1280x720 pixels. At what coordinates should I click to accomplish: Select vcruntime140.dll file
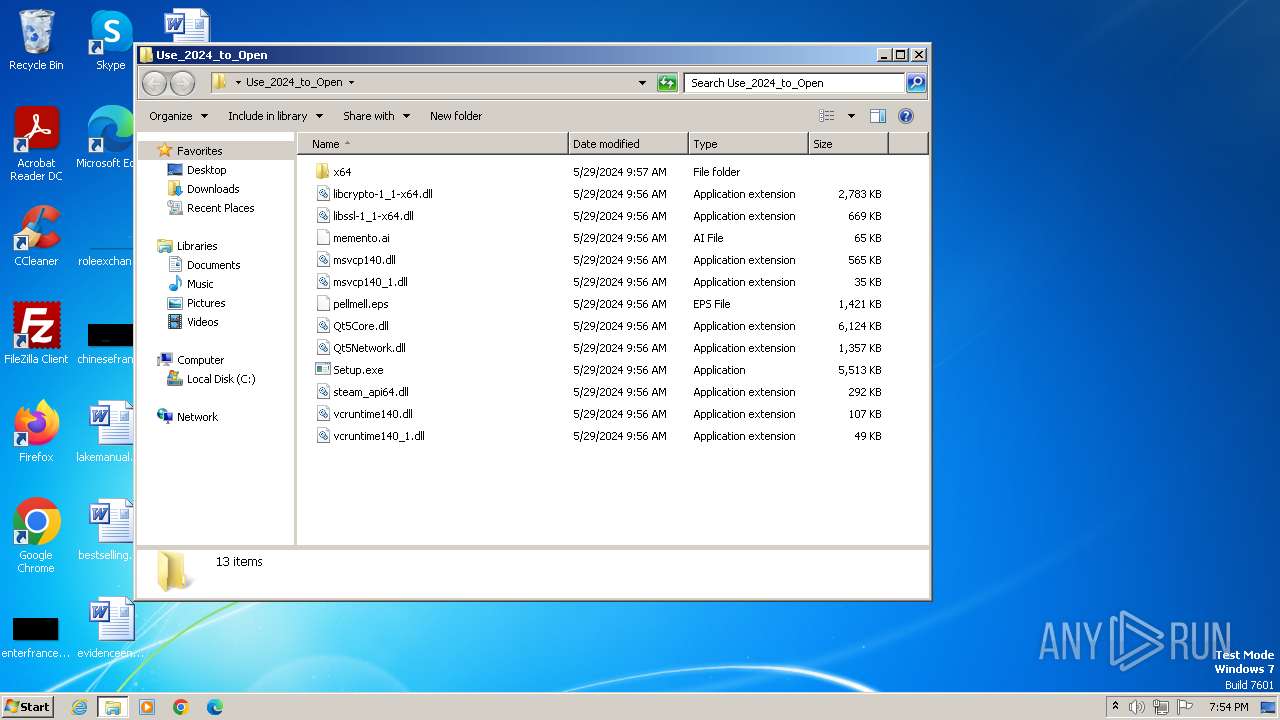point(372,414)
